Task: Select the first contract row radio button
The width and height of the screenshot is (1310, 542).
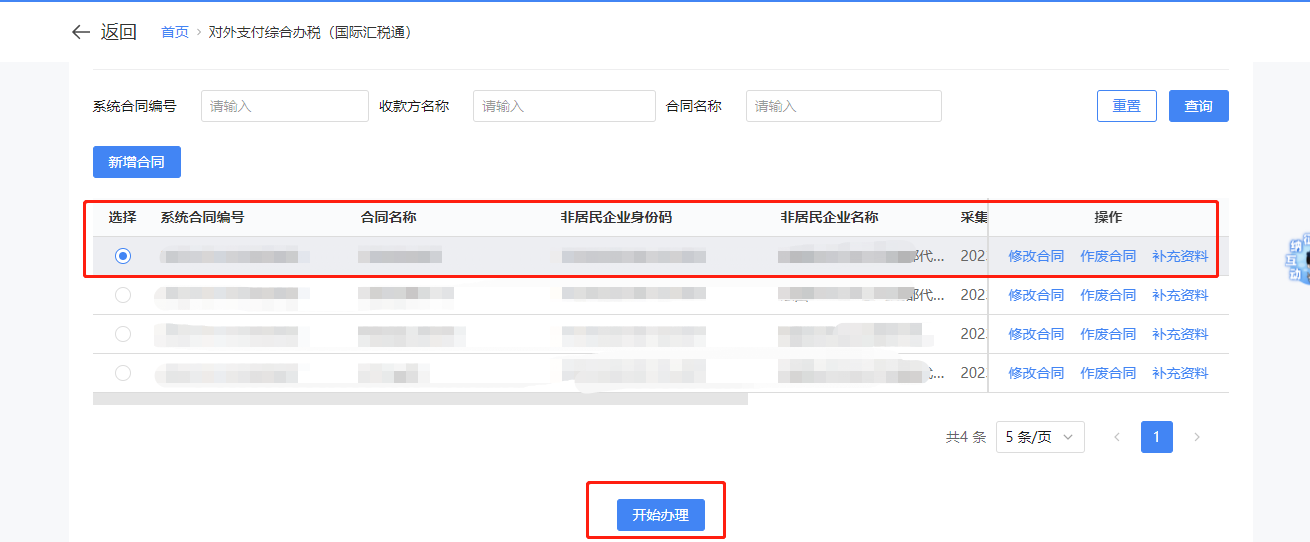Action: click(x=123, y=256)
